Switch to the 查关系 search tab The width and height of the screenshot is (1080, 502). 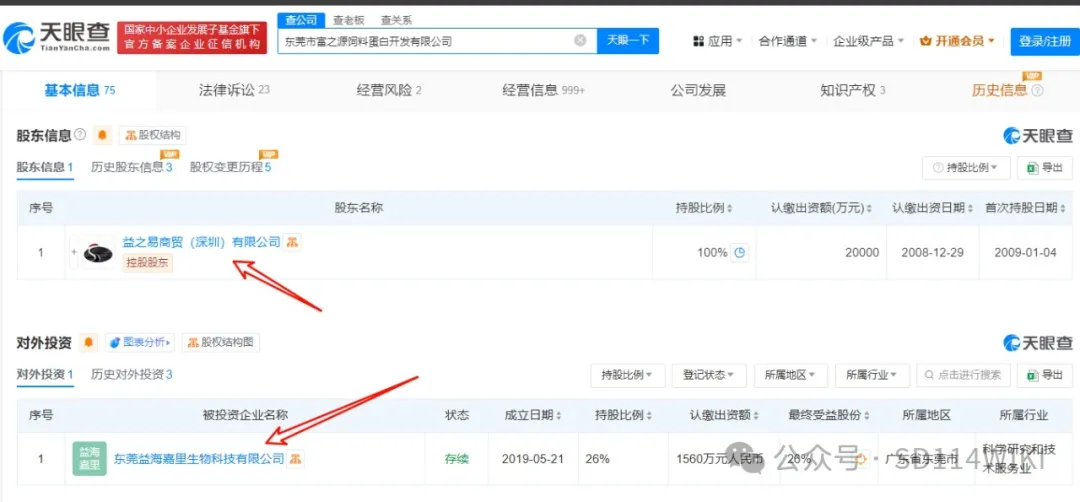tap(395, 20)
